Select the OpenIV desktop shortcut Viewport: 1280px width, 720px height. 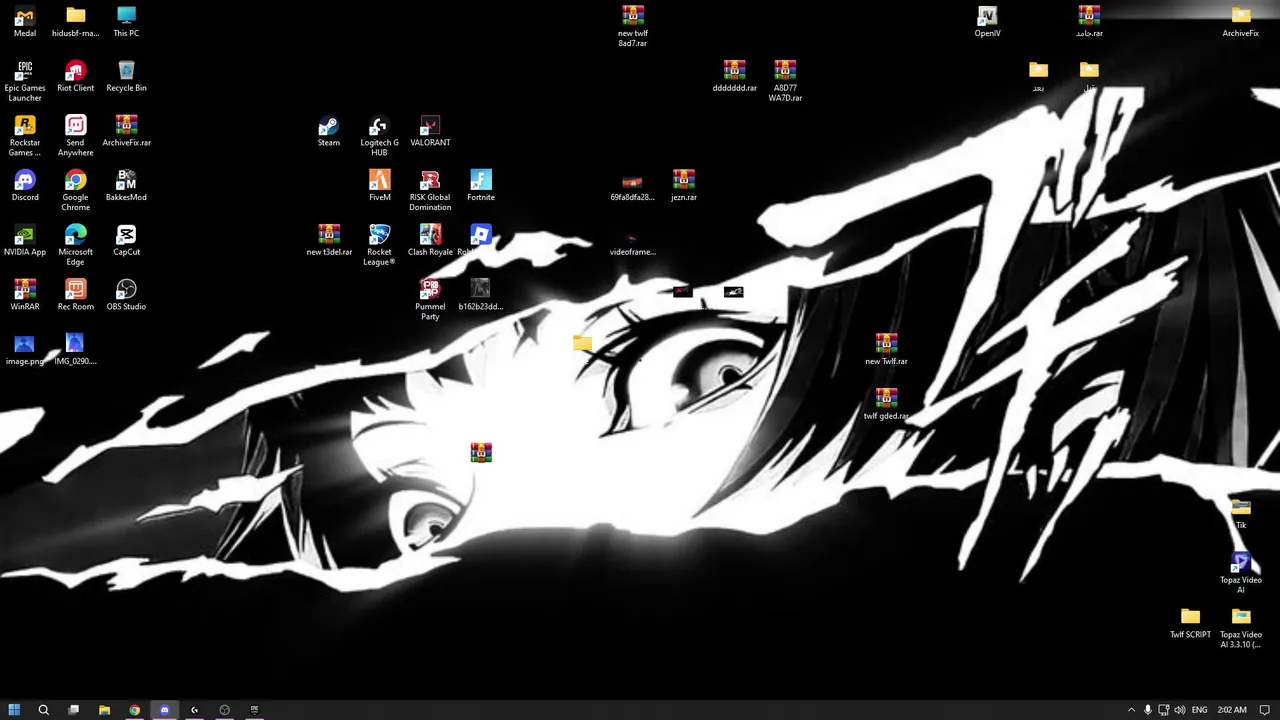(x=987, y=22)
